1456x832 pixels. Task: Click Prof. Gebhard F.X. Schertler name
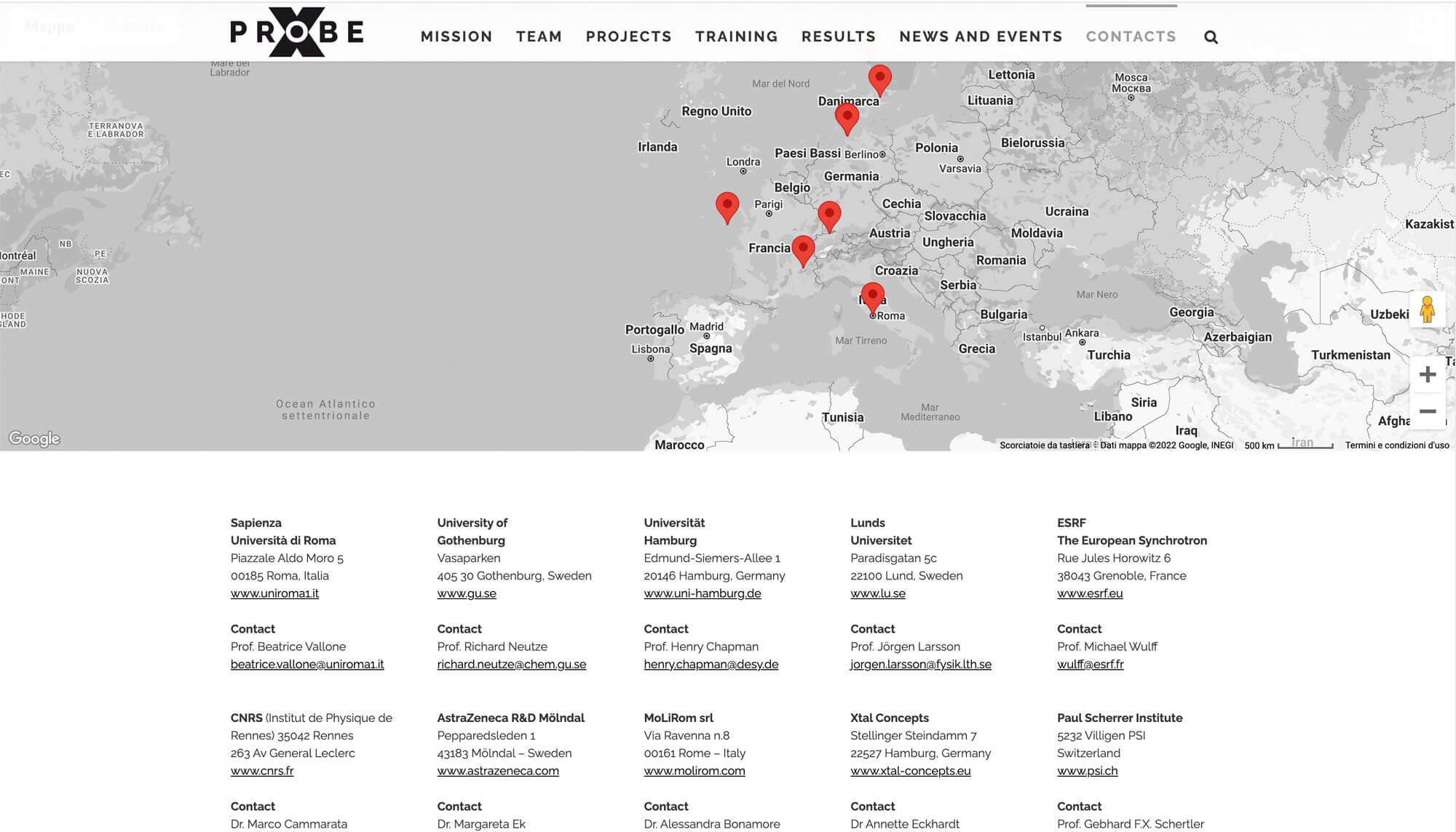[1131, 824]
